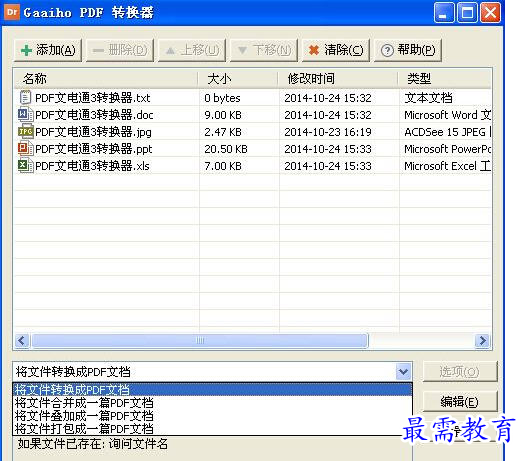This screenshot has height=461, width=524.
Task: Sort by 修改时间 column header
Action: [338, 79]
